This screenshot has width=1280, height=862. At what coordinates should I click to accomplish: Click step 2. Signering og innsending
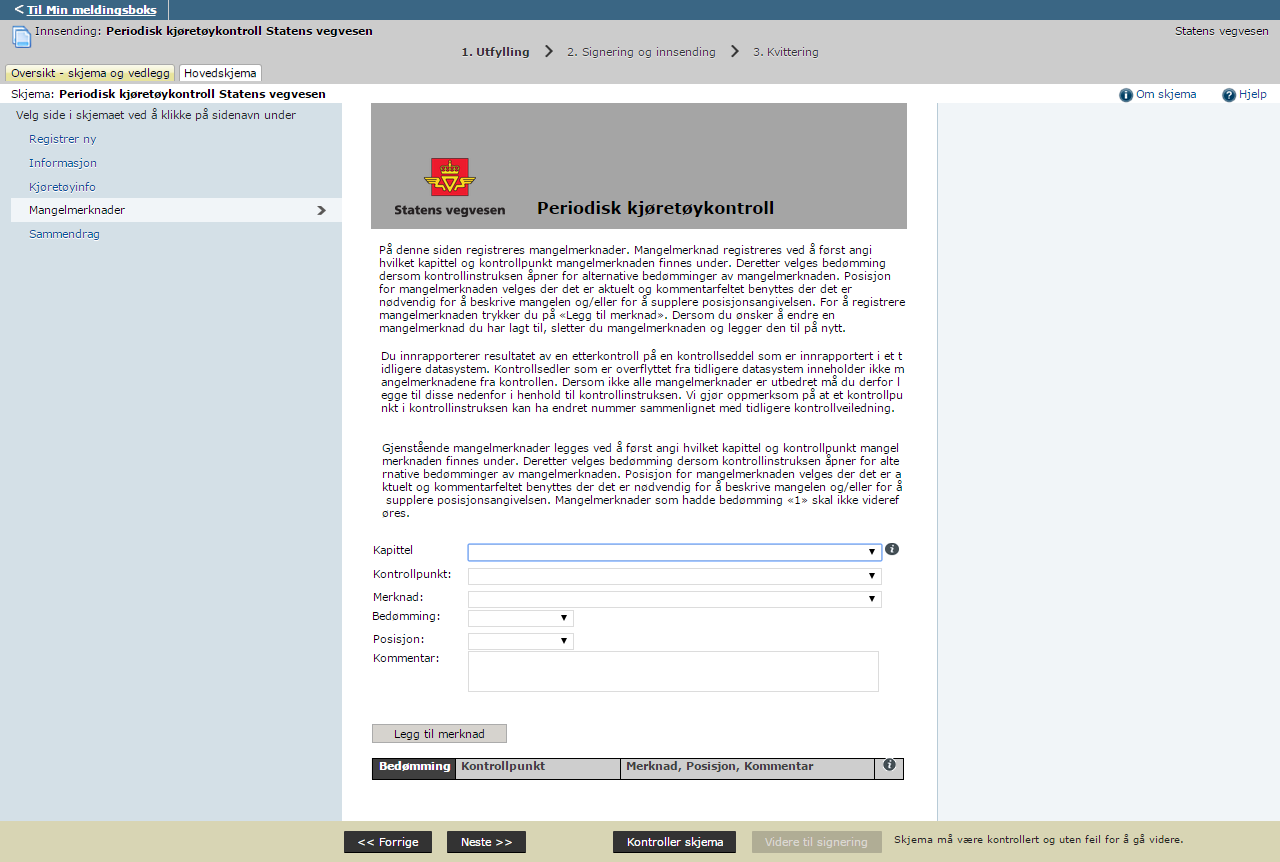click(641, 52)
